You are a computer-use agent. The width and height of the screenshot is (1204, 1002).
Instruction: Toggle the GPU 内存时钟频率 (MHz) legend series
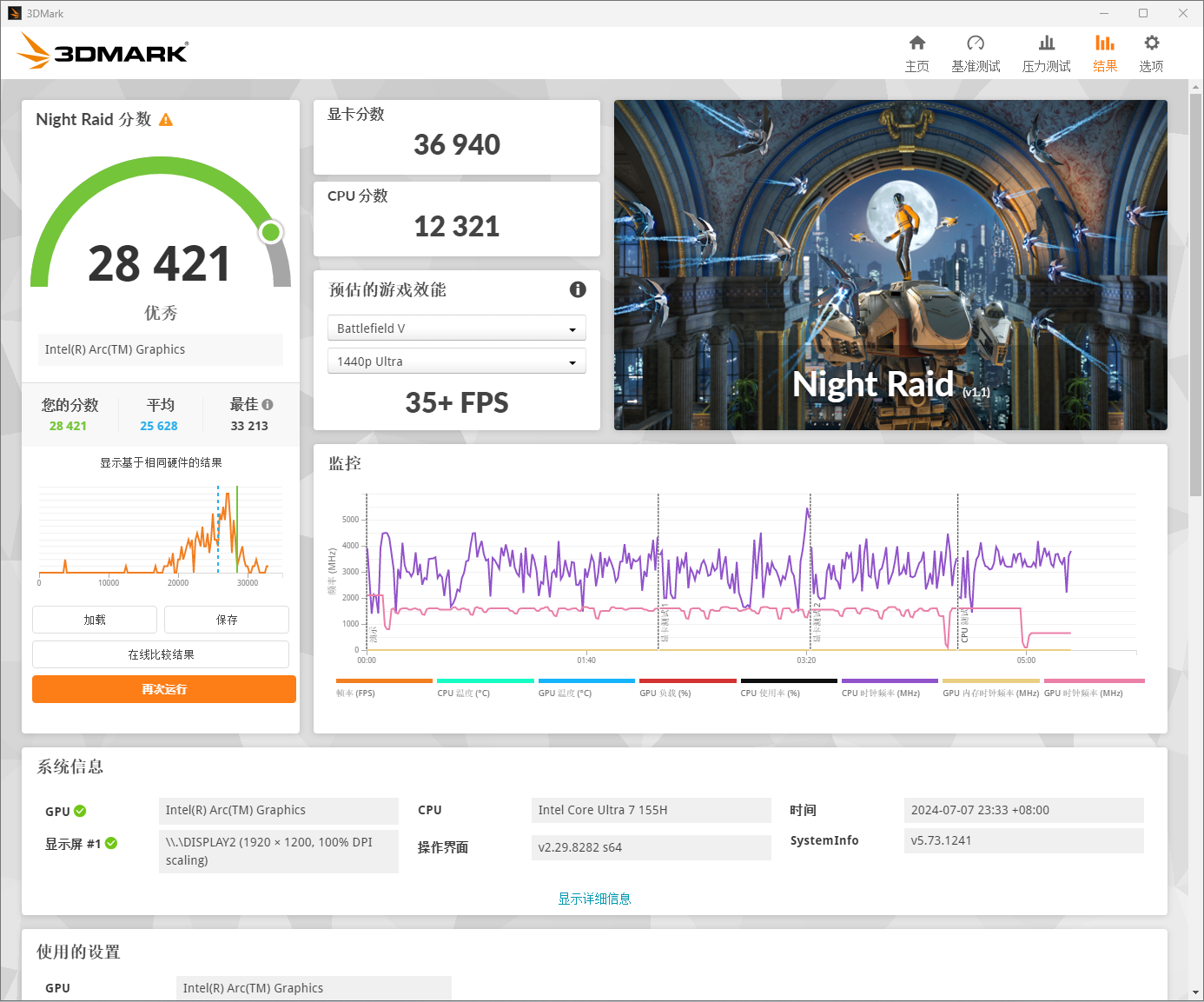coord(991,688)
